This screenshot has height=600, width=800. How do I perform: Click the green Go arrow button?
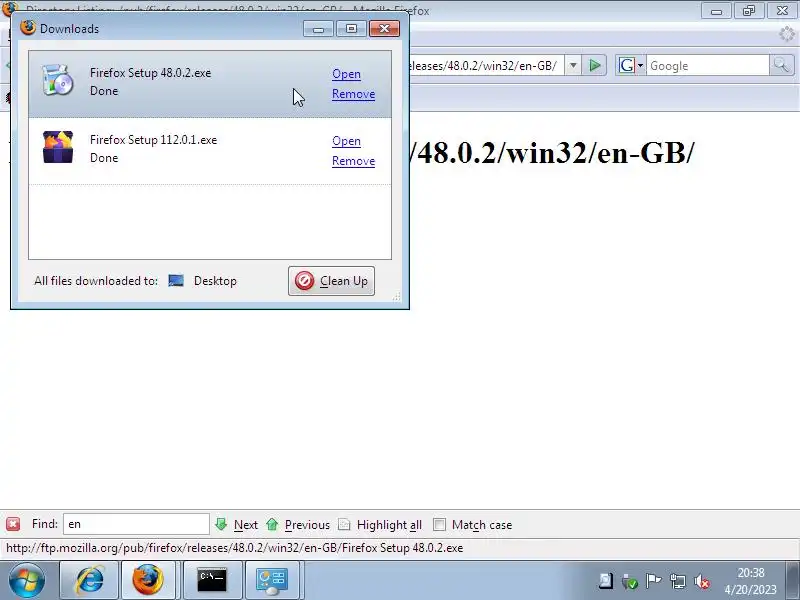tap(594, 65)
